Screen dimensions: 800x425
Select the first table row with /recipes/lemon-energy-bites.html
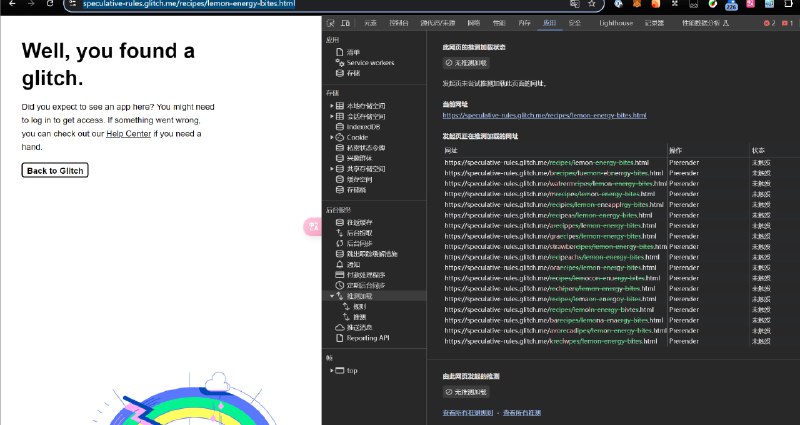click(621, 163)
